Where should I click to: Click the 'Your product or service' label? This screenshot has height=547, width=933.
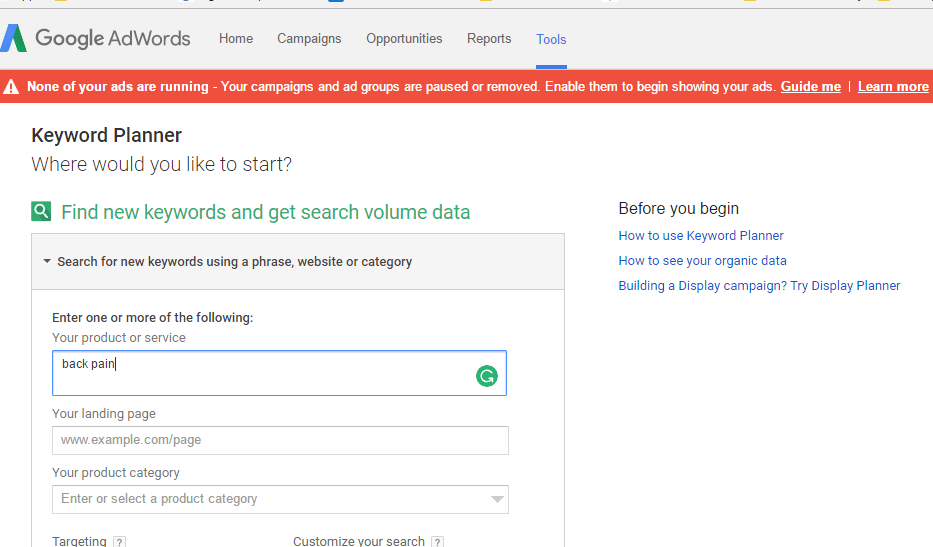pyautogui.click(x=118, y=337)
